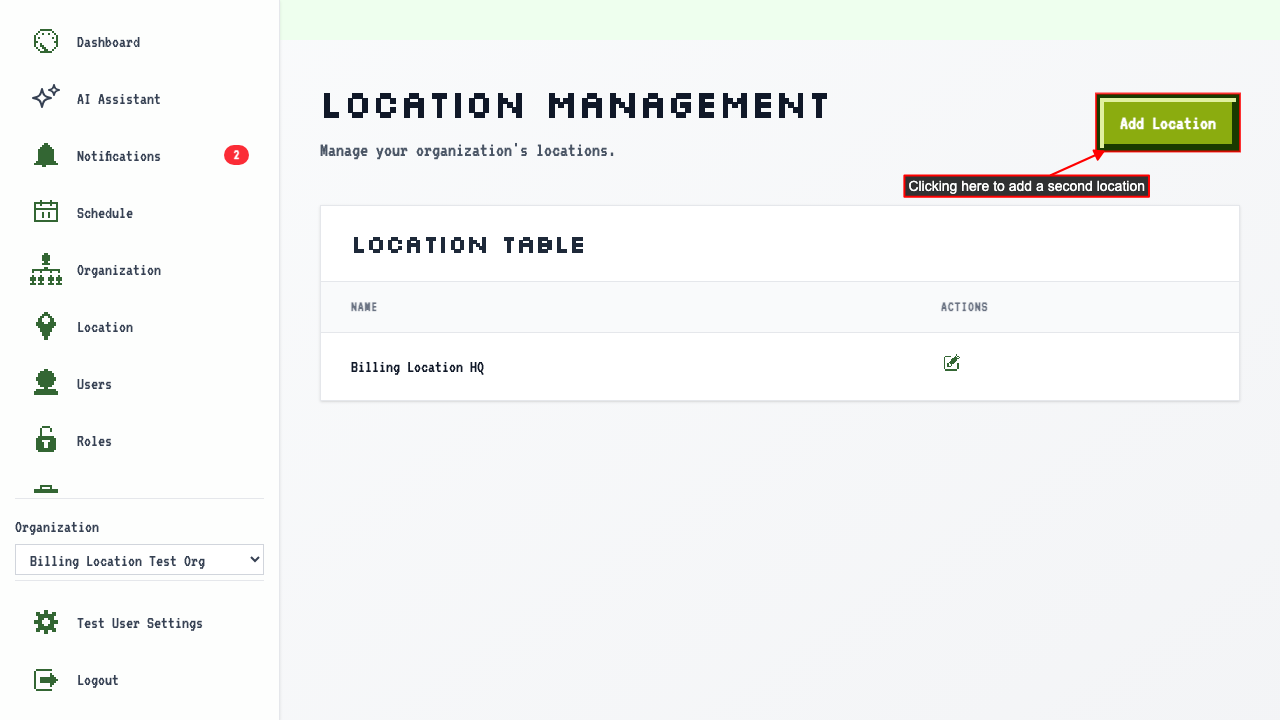Go to Notifications page
1280x720 pixels.
coord(140,156)
